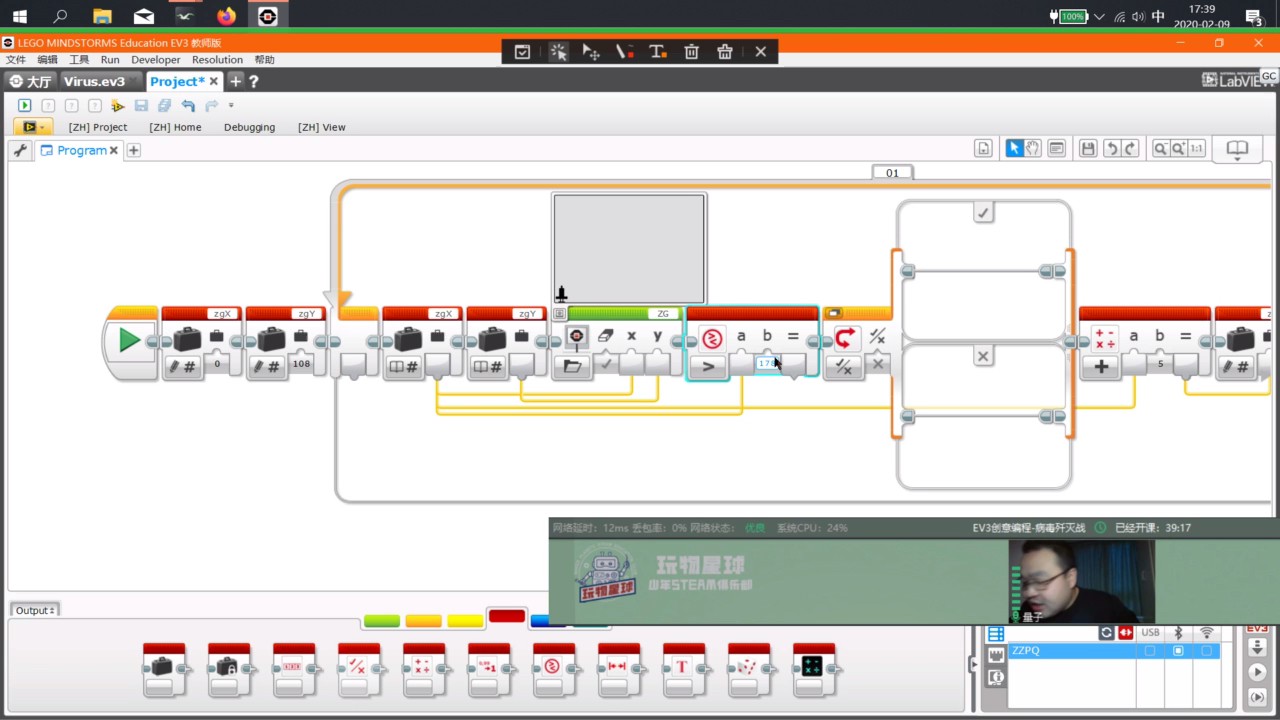Screen dimensions: 1280x720
Task: Pick the Logic Operations block from palette
Action: click(x=359, y=669)
